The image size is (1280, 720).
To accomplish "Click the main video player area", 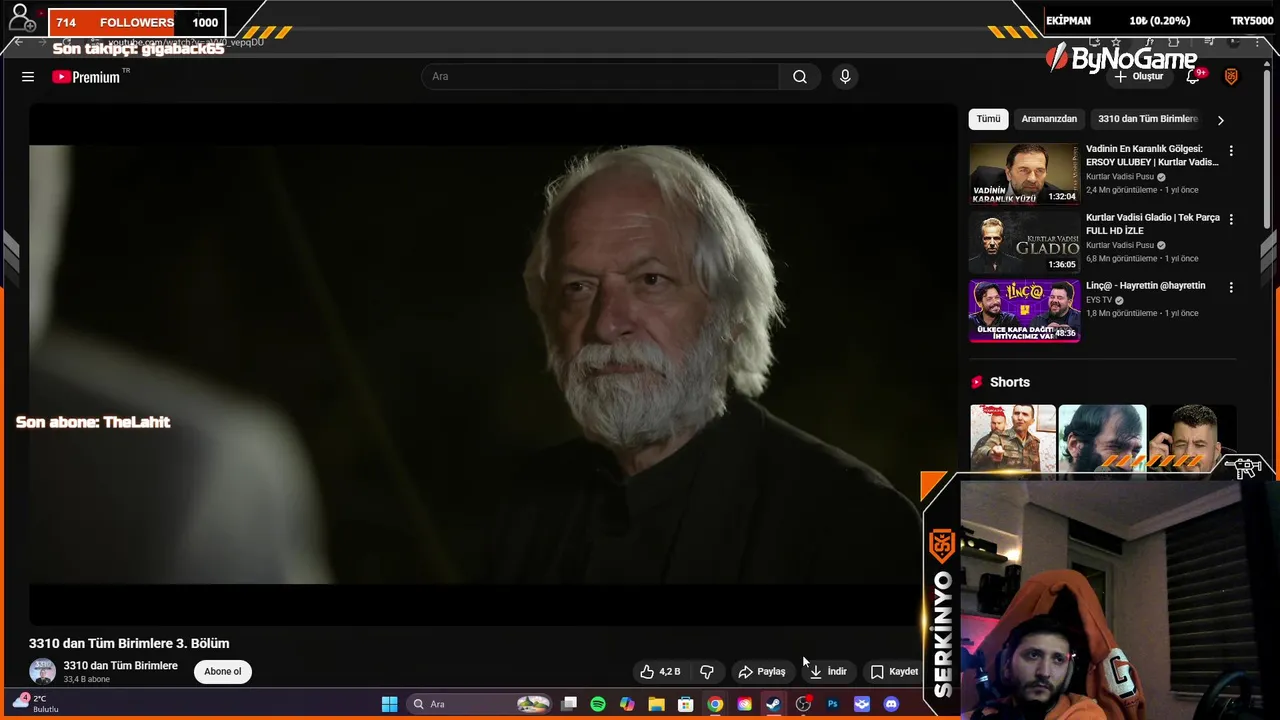I will [x=493, y=364].
